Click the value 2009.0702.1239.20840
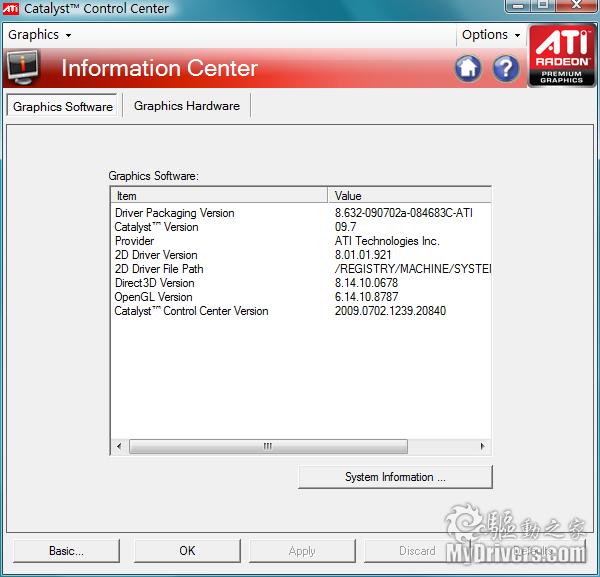 pos(390,311)
